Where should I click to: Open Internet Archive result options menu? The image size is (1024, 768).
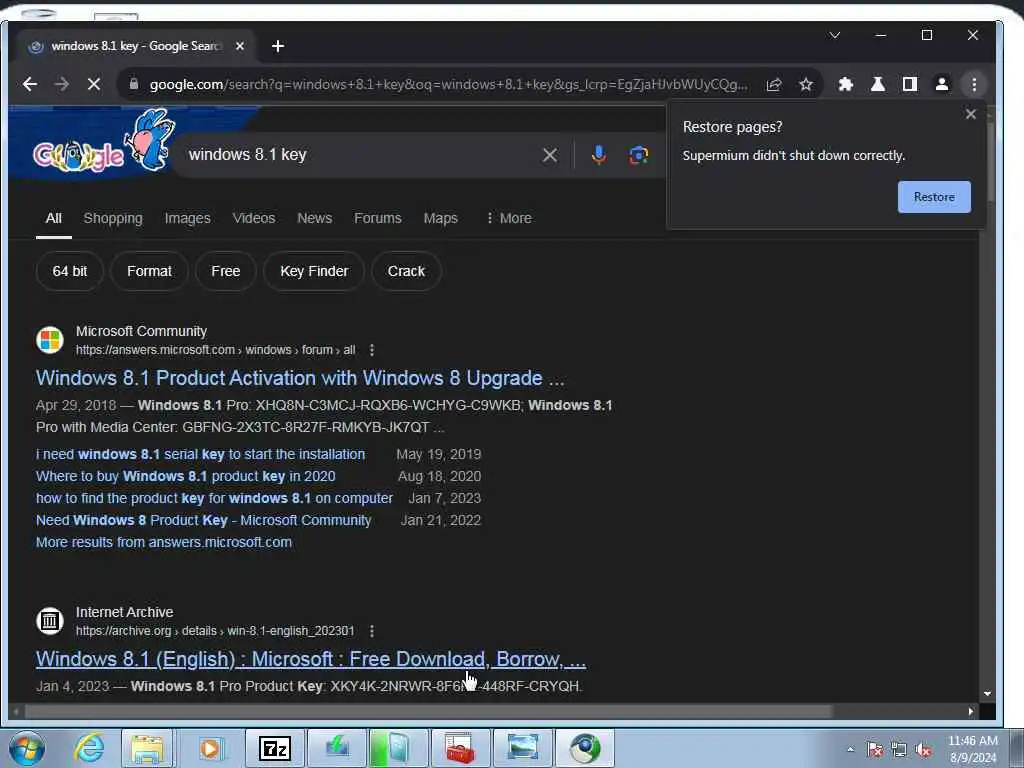pyautogui.click(x=372, y=631)
